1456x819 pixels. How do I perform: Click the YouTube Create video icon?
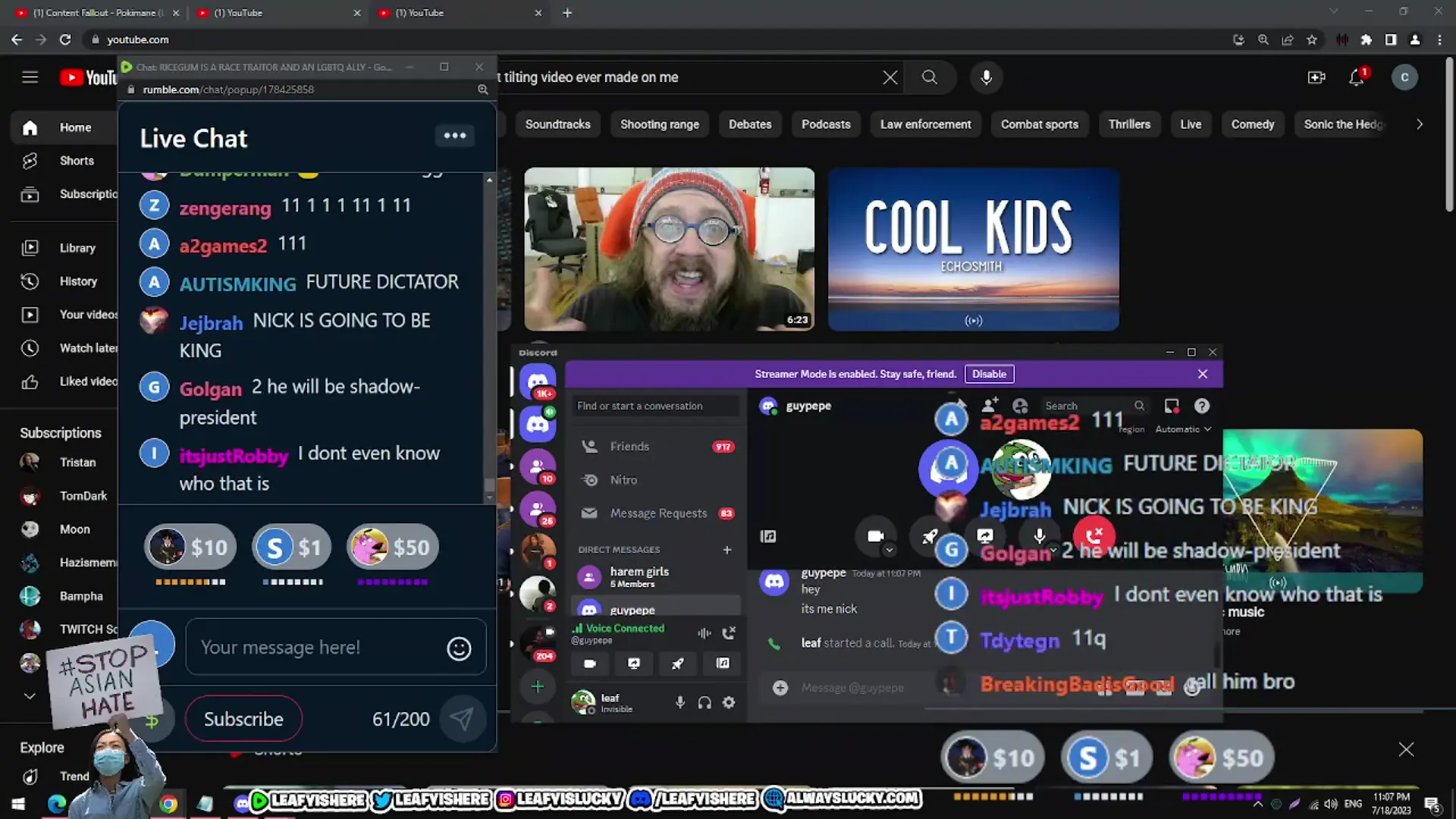point(1316,77)
